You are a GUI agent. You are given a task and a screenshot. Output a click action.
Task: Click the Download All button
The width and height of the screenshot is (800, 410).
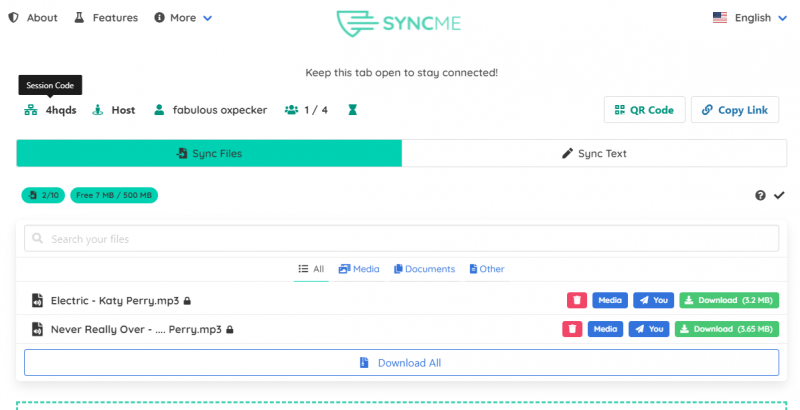coord(402,363)
